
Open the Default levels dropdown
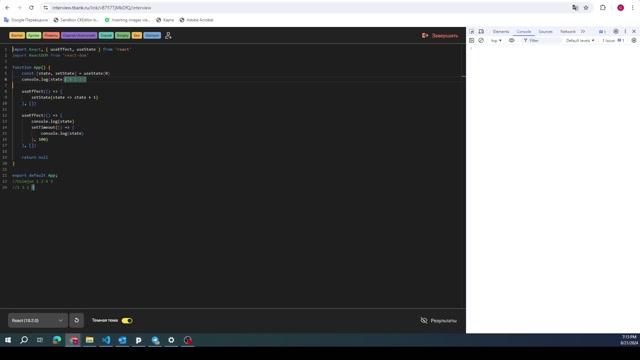click(580, 40)
